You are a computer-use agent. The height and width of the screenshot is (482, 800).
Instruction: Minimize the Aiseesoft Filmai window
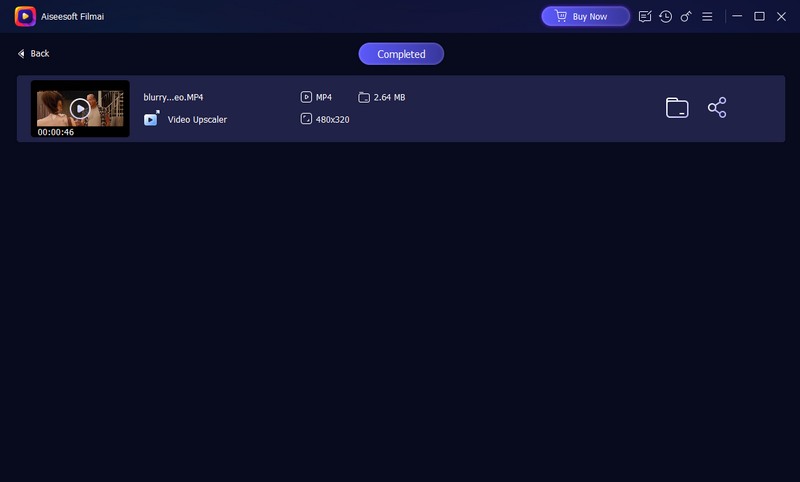click(738, 16)
